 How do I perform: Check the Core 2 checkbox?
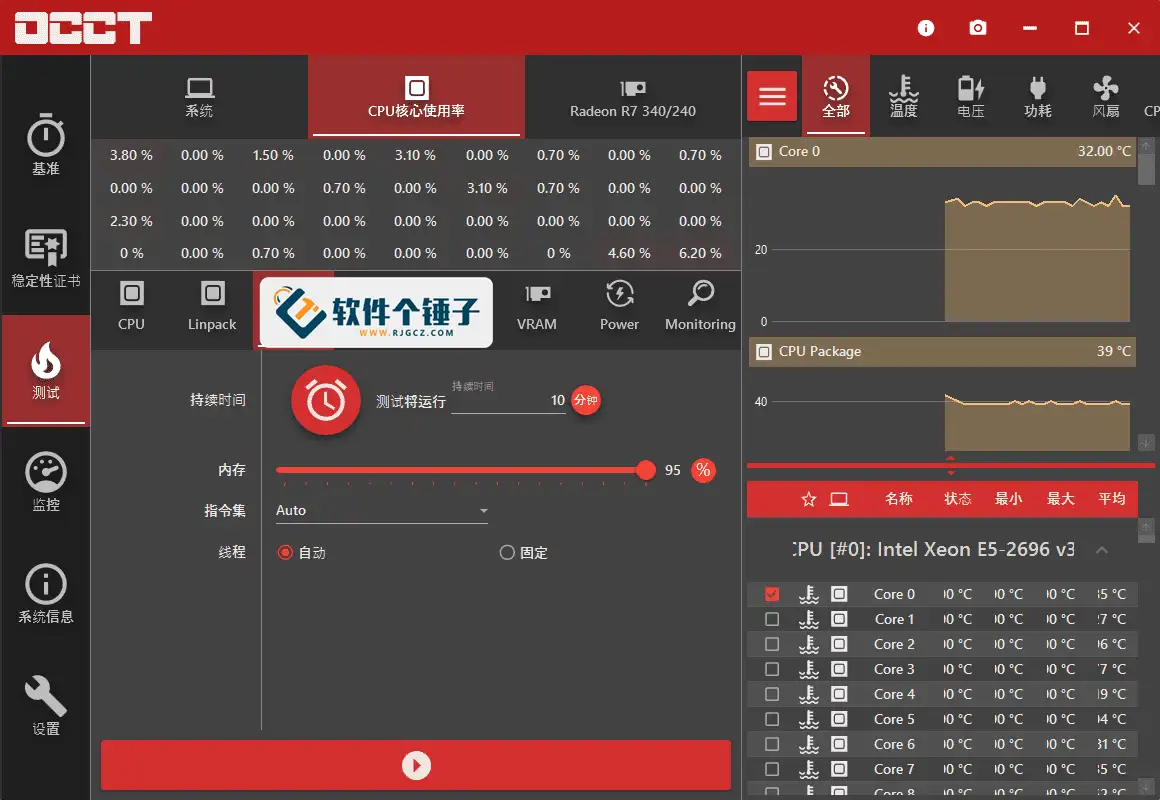(x=772, y=645)
